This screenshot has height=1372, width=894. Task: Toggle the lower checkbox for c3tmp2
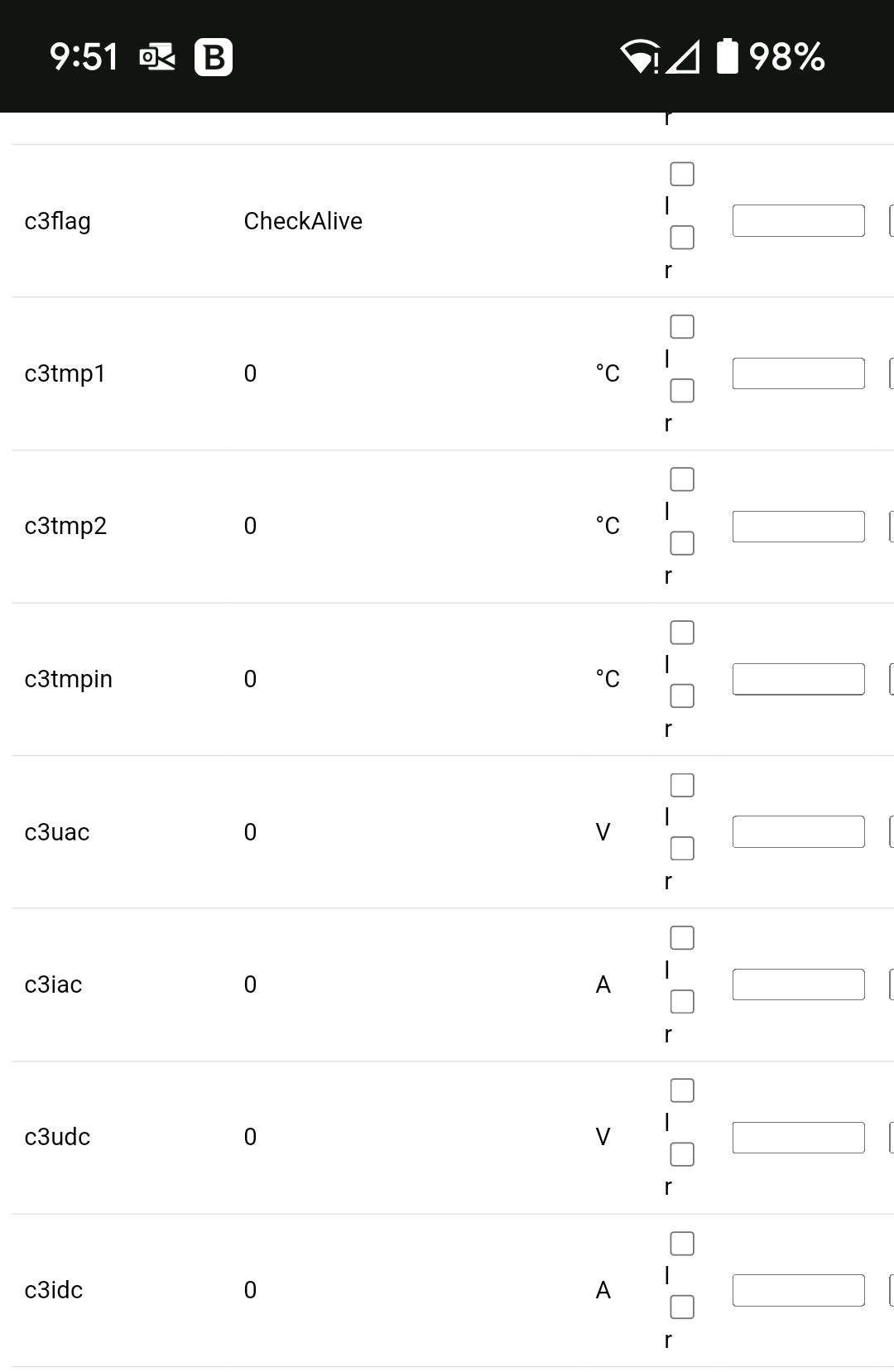click(682, 543)
